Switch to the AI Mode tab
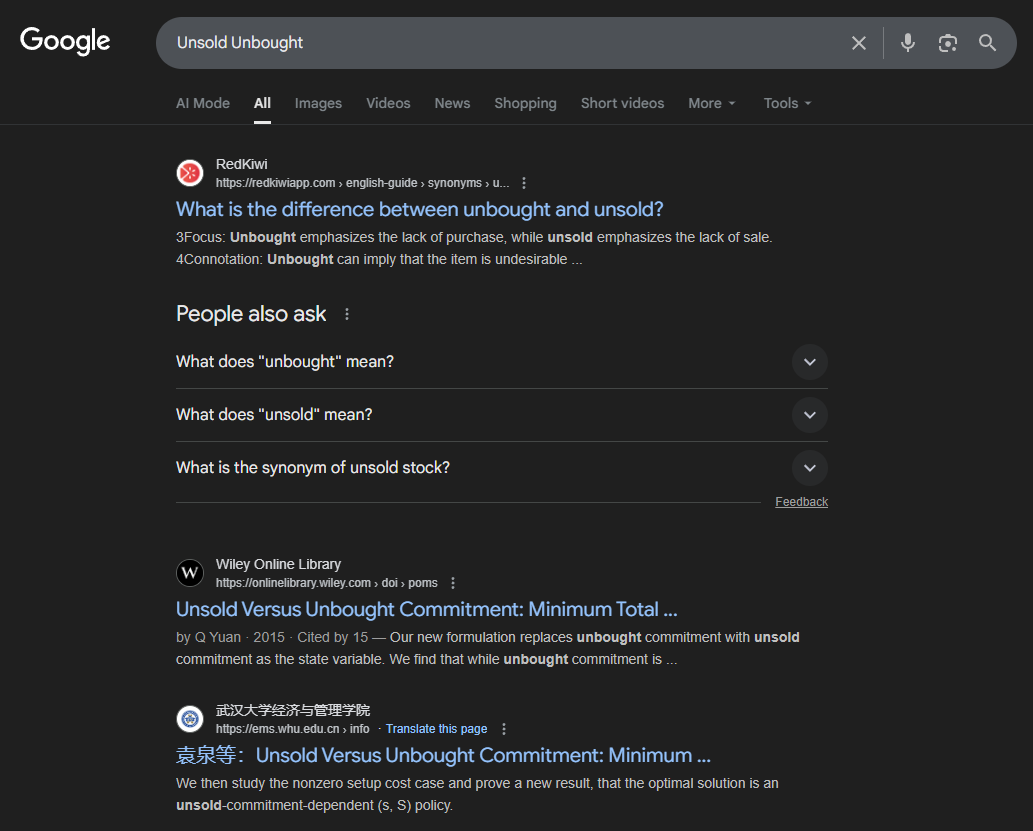The image size is (1033, 831). pyautogui.click(x=203, y=103)
